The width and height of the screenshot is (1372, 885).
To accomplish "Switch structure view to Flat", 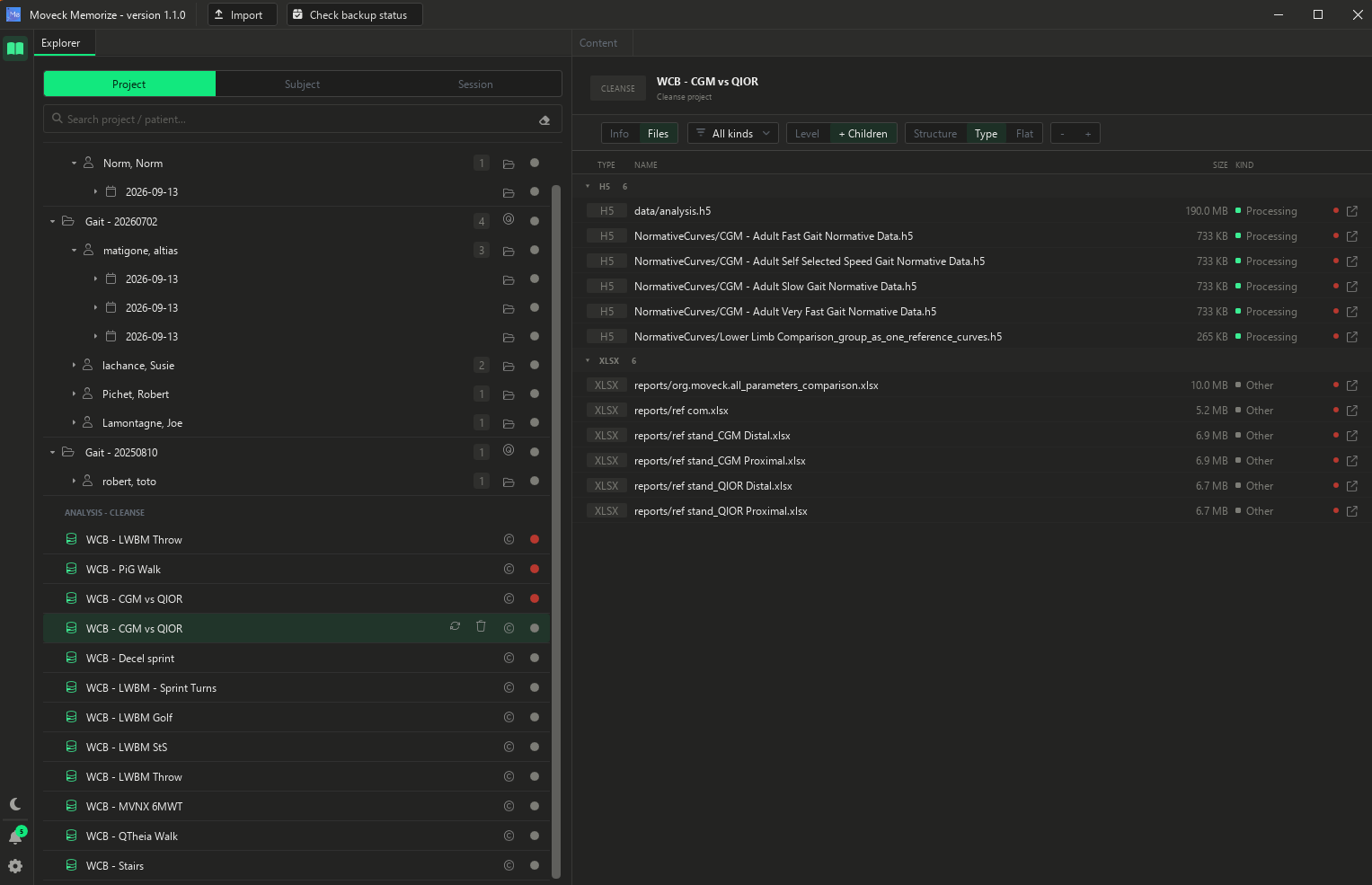I will pyautogui.click(x=1024, y=134).
